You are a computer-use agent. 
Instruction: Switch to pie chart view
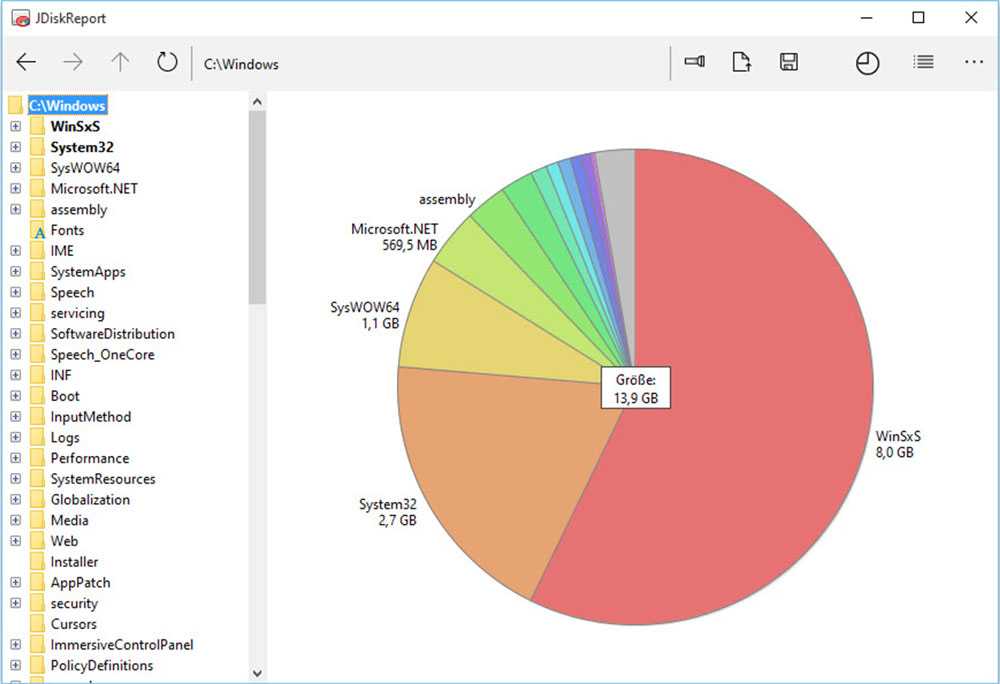867,63
